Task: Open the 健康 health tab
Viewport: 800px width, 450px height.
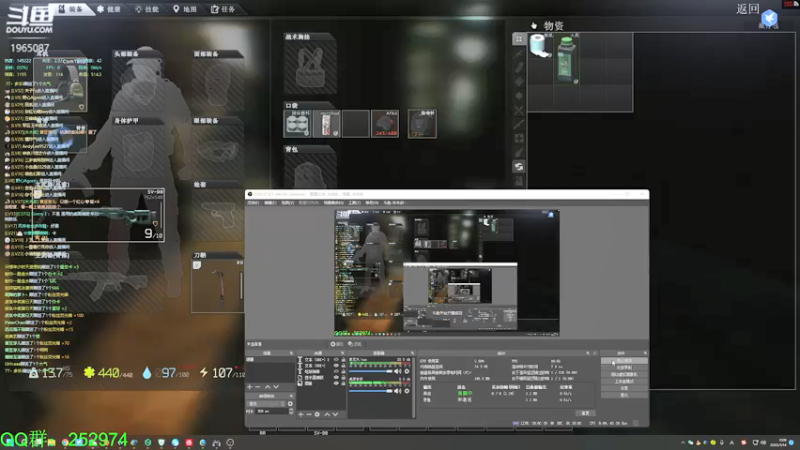Action: pyautogui.click(x=109, y=9)
